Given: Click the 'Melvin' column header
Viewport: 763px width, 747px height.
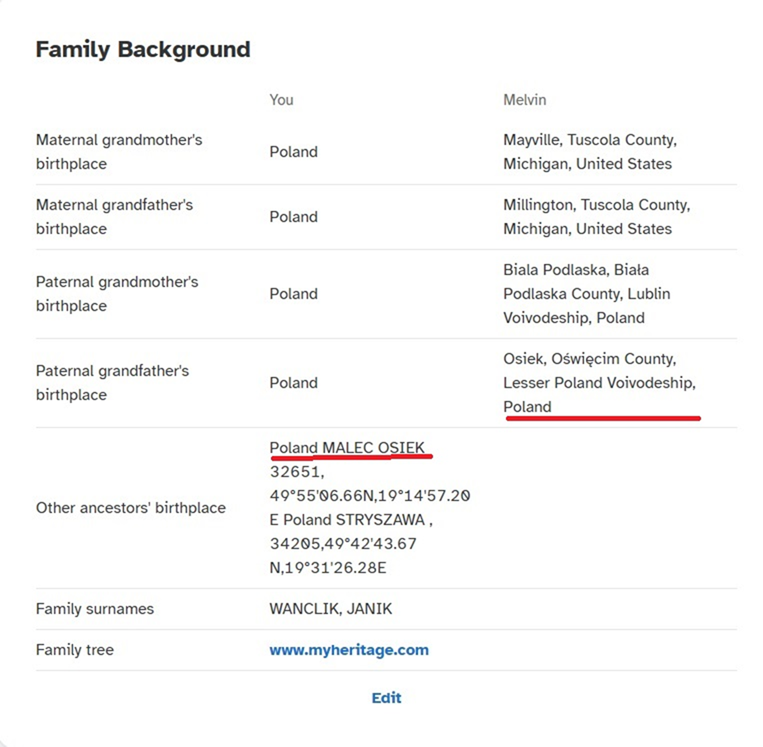Looking at the screenshot, I should pos(525,100).
